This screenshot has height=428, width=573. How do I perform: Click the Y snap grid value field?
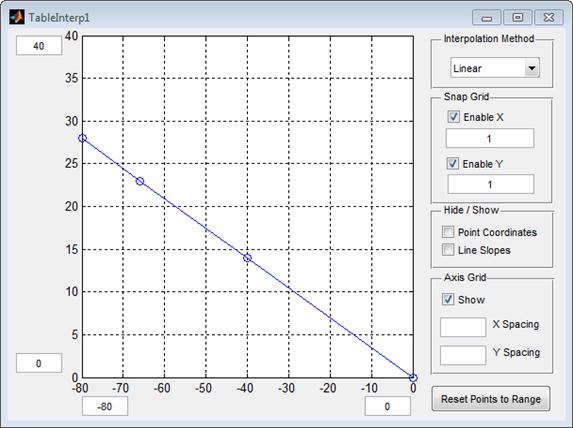tap(491, 184)
